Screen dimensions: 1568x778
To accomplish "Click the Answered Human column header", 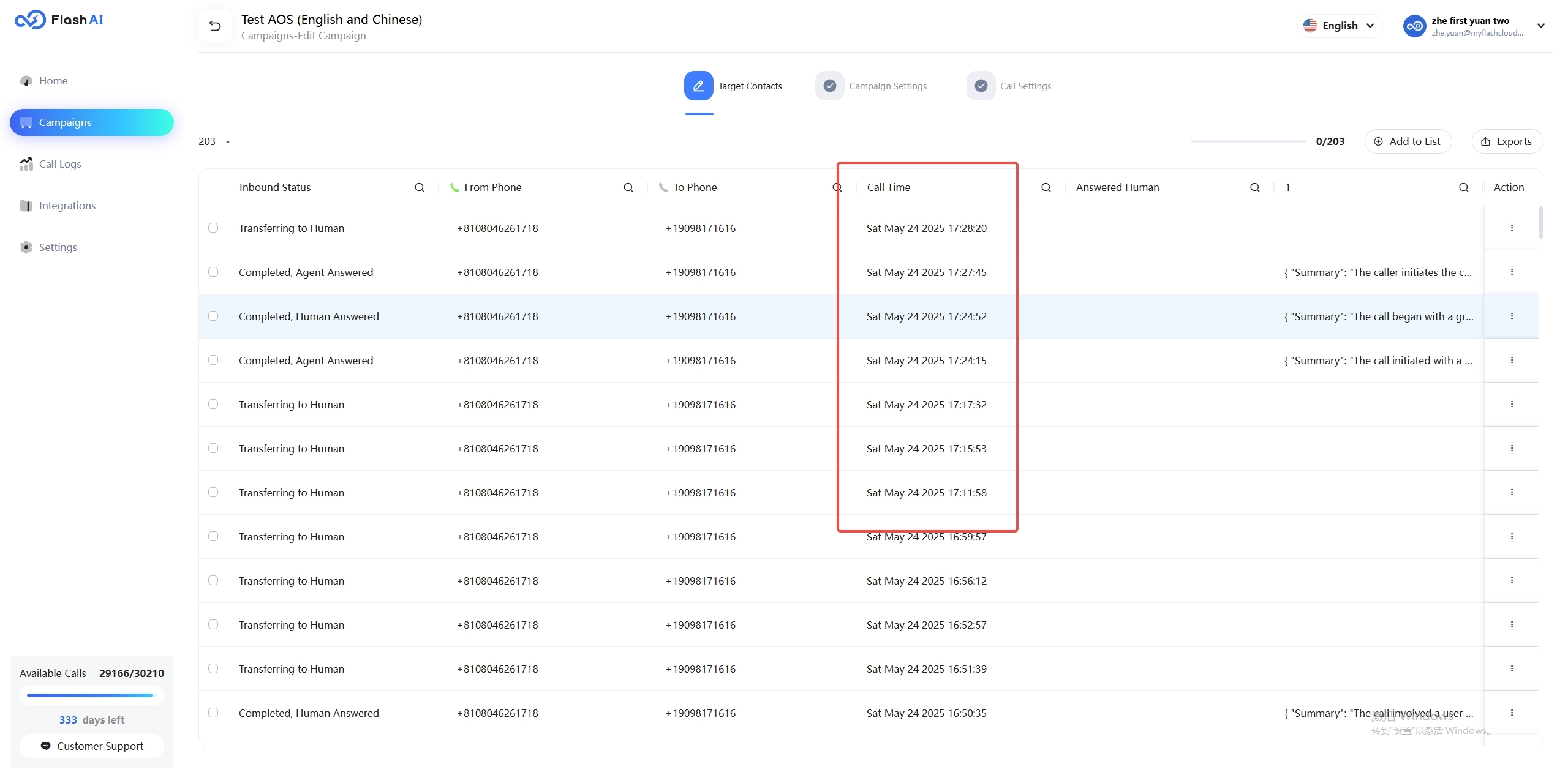I will tap(1117, 187).
